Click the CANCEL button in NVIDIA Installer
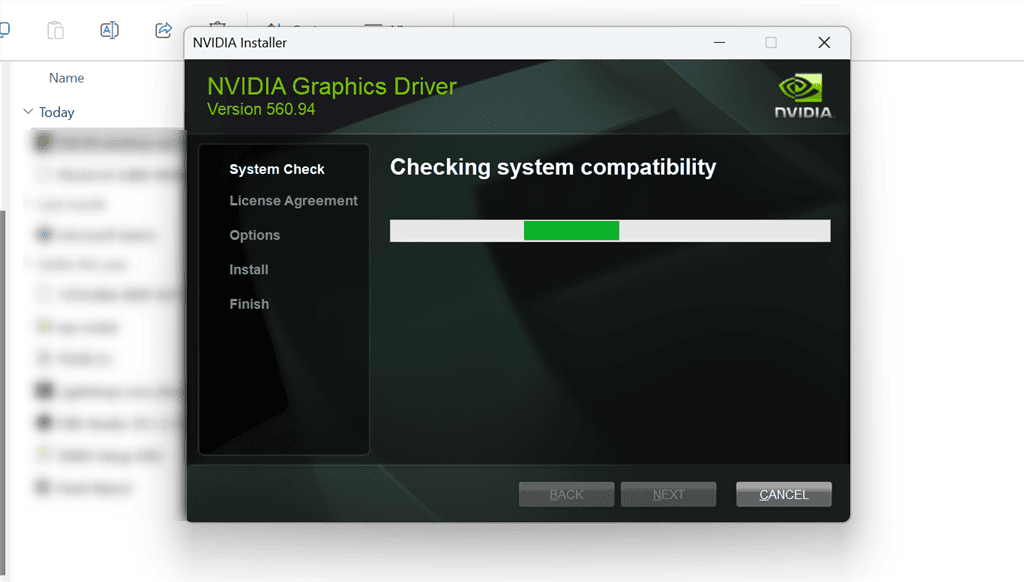This screenshot has width=1024, height=582. (x=783, y=494)
